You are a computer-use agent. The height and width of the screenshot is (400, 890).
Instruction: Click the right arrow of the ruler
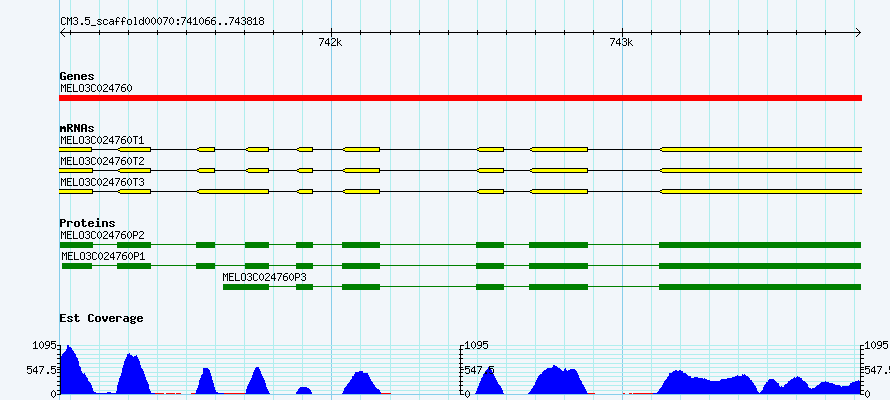[858, 33]
